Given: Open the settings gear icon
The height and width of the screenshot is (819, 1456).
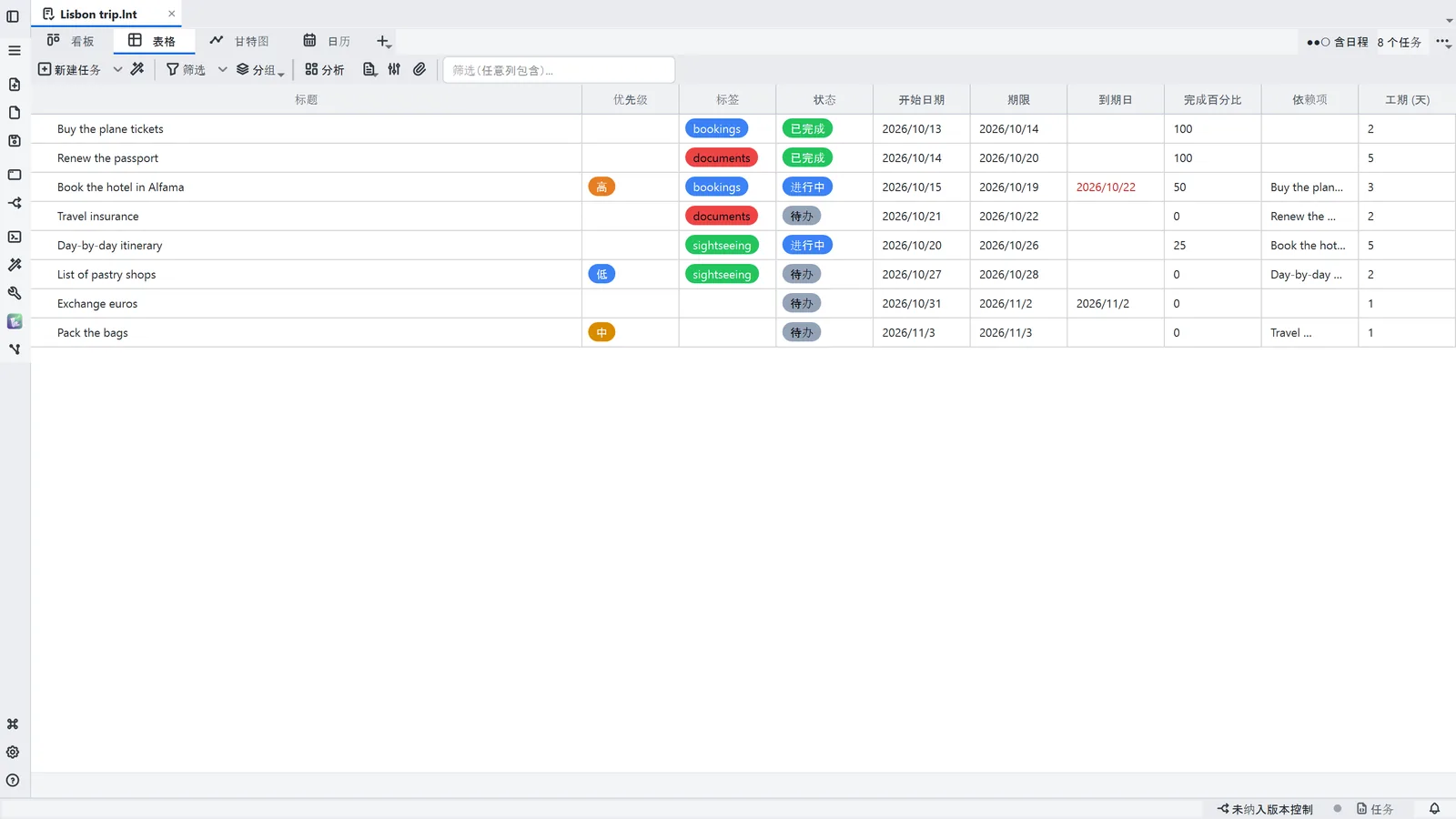Looking at the screenshot, I should 13,753.
